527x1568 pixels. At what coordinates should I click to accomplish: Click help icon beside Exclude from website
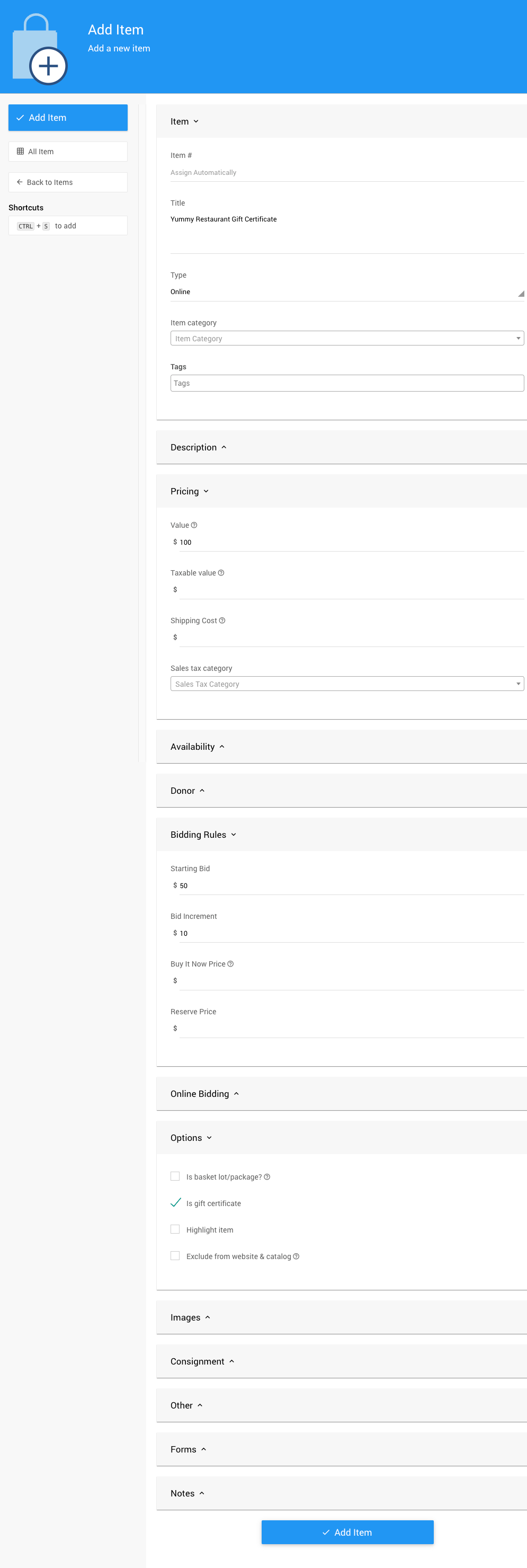click(297, 1256)
